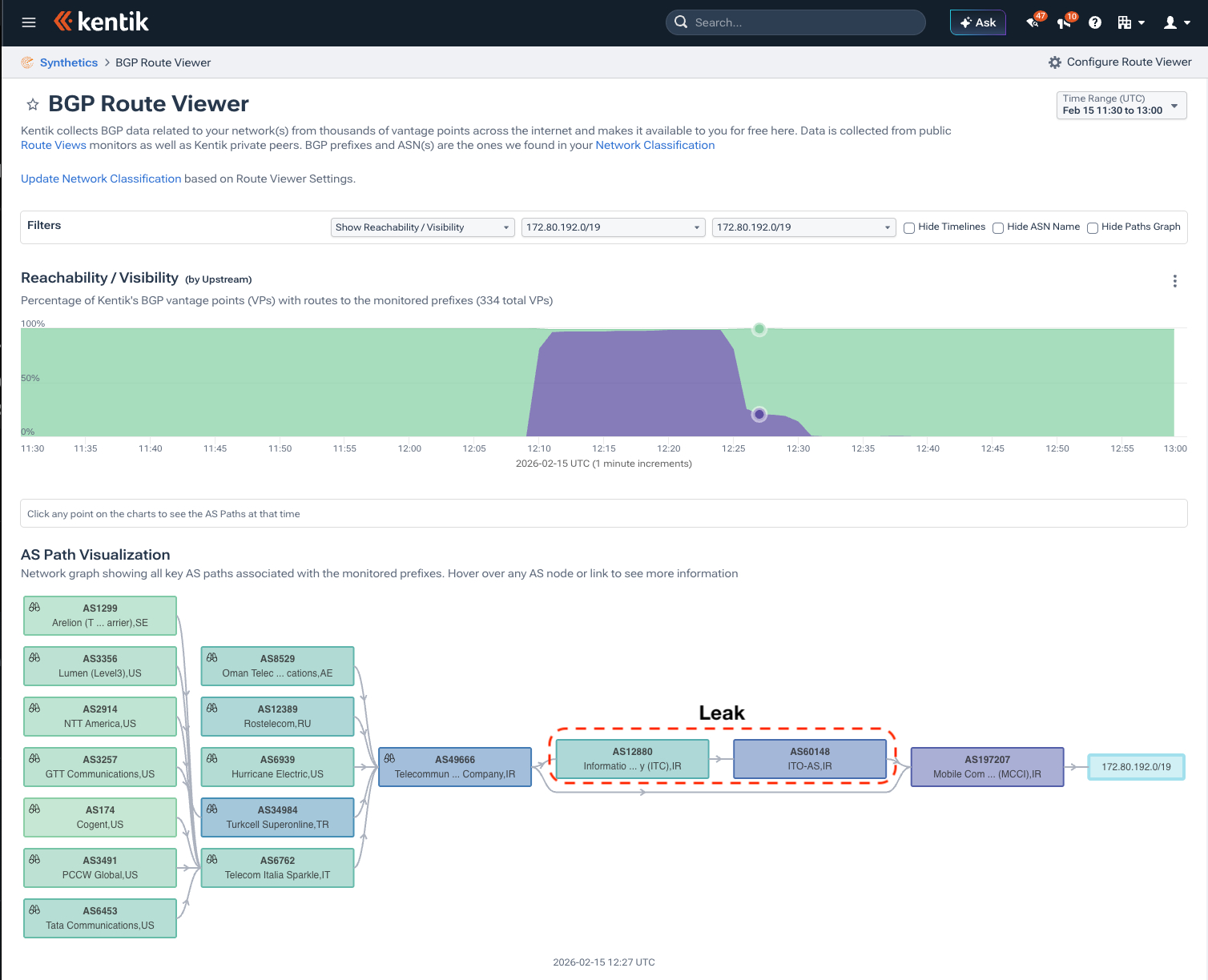The width and height of the screenshot is (1208, 980).
Task: Expand the Show Reachability / Visibility dropdown
Action: pos(422,227)
